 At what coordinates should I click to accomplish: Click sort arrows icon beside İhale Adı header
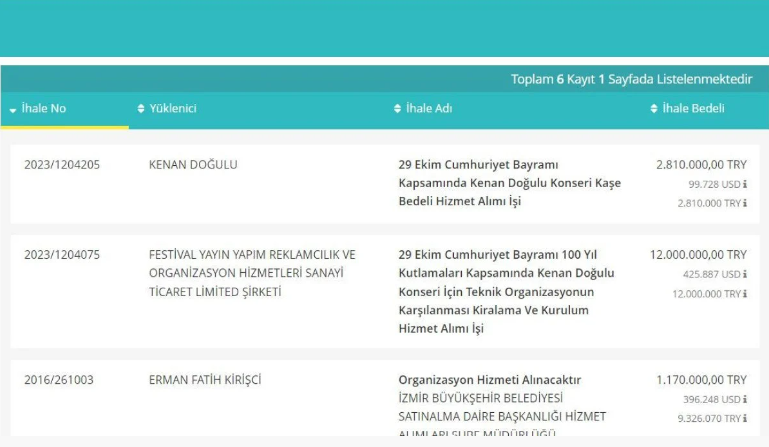(x=398, y=109)
